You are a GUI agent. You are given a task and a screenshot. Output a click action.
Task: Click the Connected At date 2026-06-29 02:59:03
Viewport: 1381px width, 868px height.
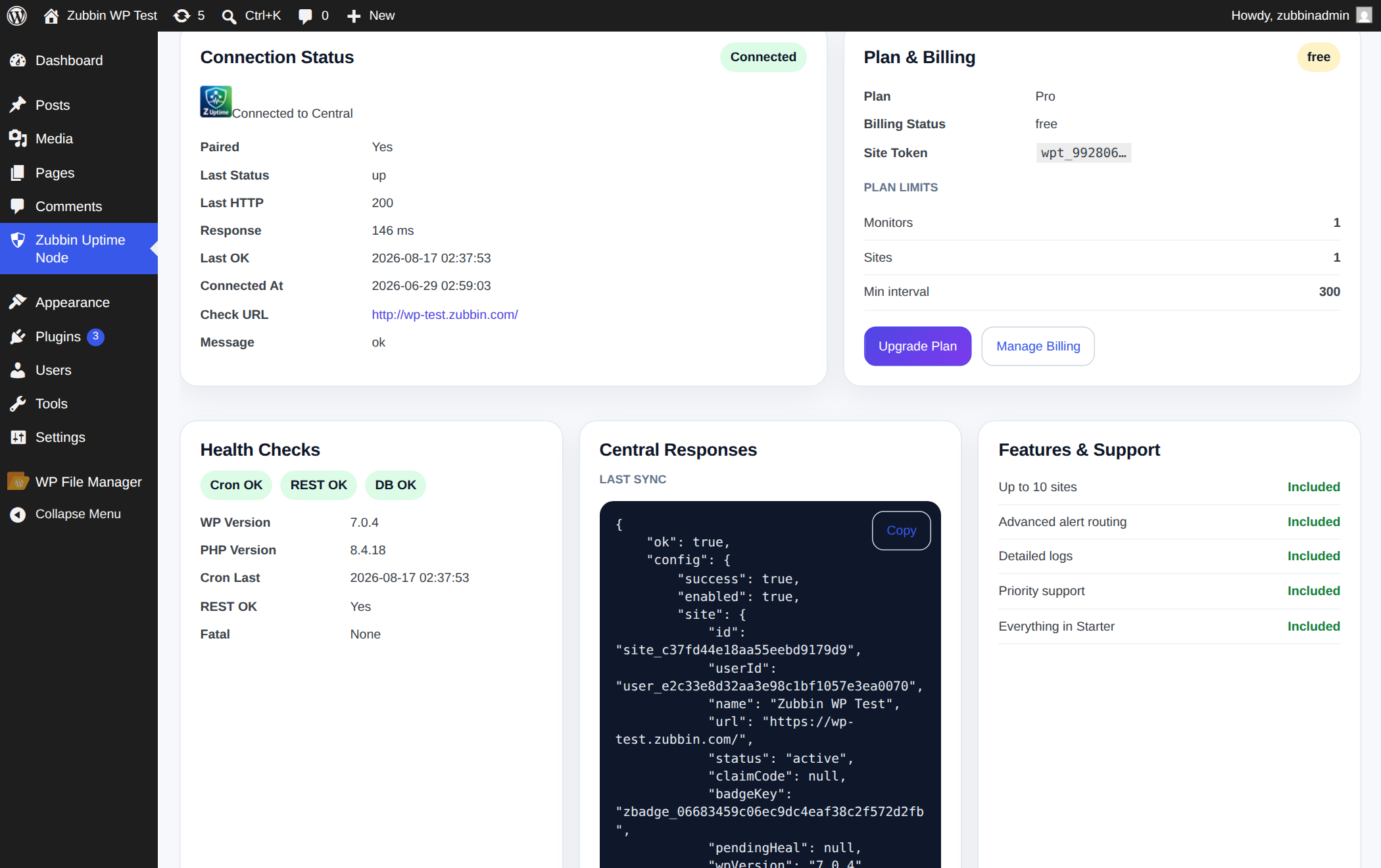431,286
